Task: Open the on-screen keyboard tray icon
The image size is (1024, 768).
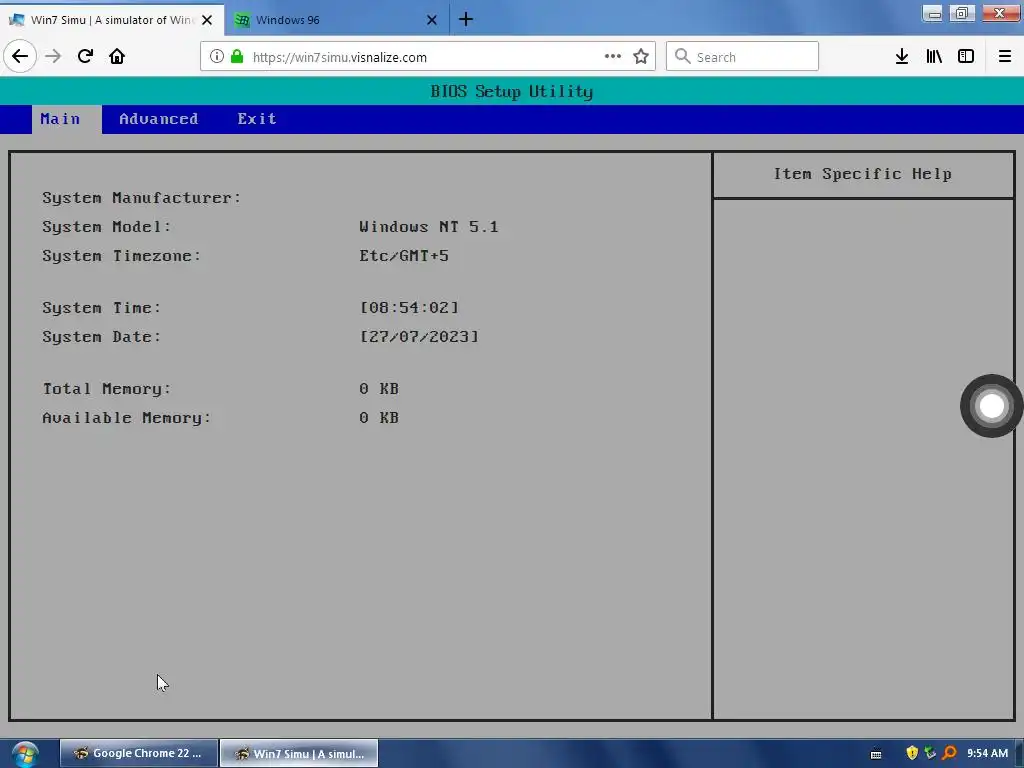Action: [x=876, y=754]
